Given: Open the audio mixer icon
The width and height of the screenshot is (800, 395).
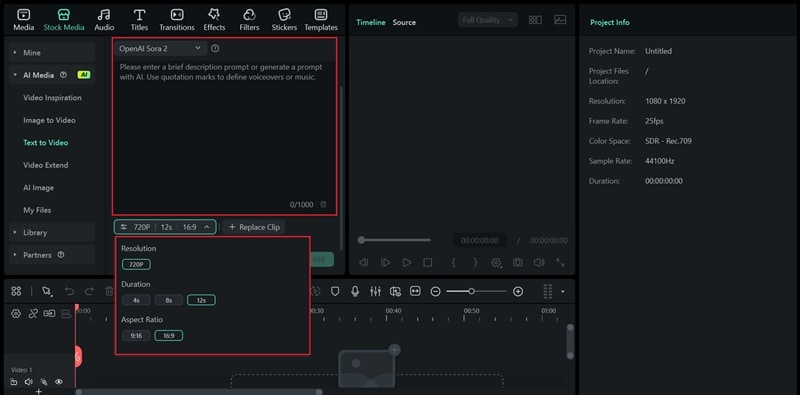Looking at the screenshot, I should [x=375, y=291].
